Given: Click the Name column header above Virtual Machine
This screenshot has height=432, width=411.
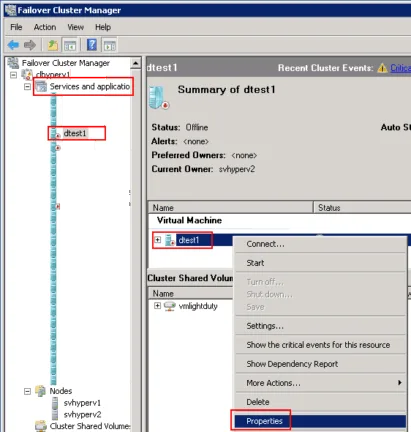Looking at the screenshot, I should 231,208.
